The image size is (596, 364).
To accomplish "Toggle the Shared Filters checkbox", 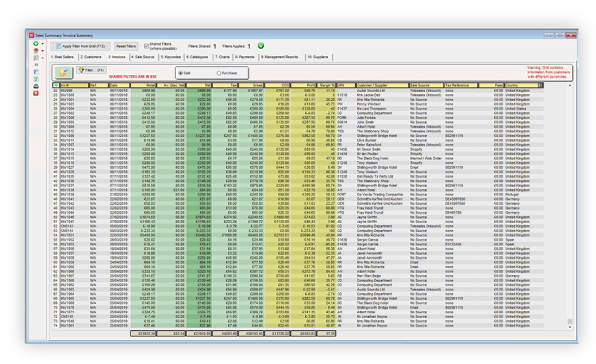I will click(146, 46).
